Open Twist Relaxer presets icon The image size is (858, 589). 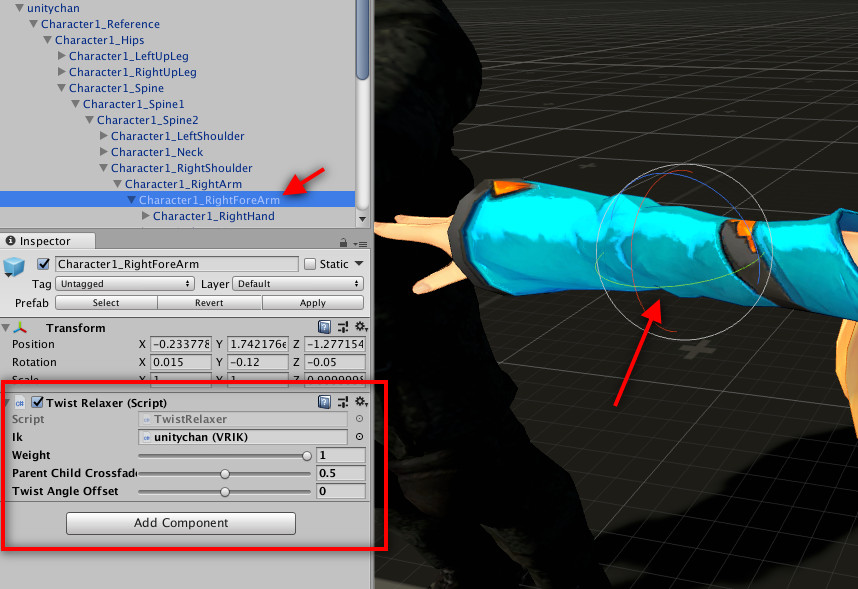click(343, 402)
